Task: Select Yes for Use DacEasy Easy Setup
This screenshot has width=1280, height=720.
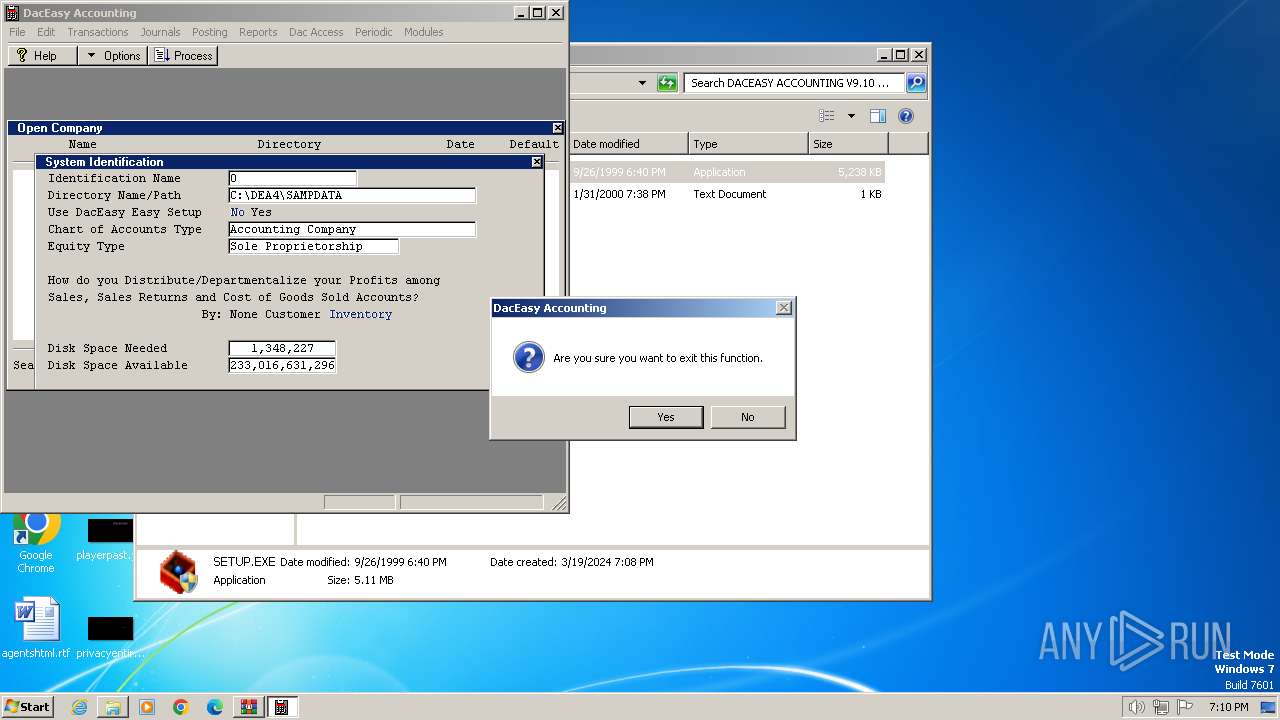Action: pos(261,212)
